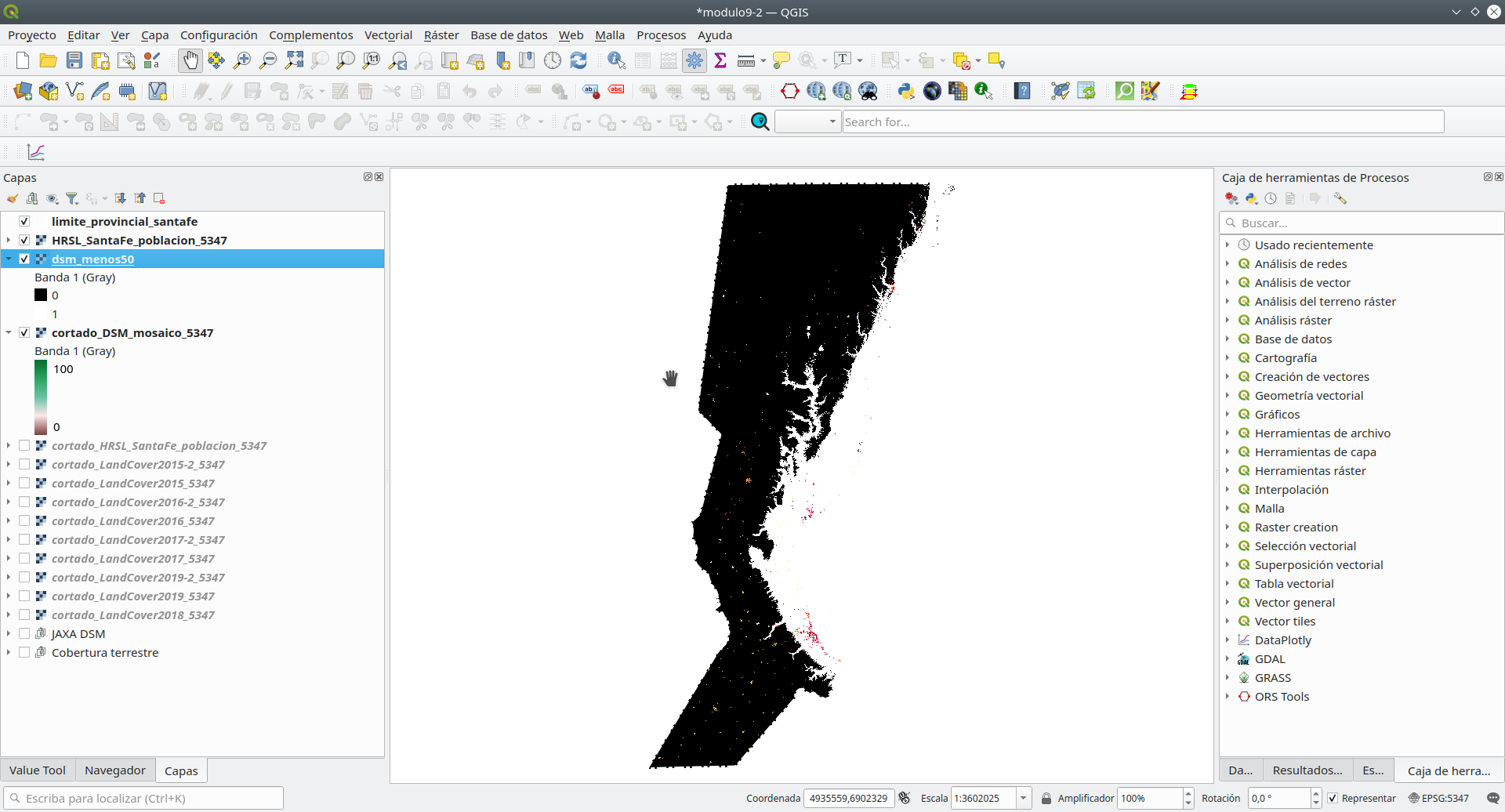Open the Ráster menu
The image size is (1505, 812).
click(441, 34)
